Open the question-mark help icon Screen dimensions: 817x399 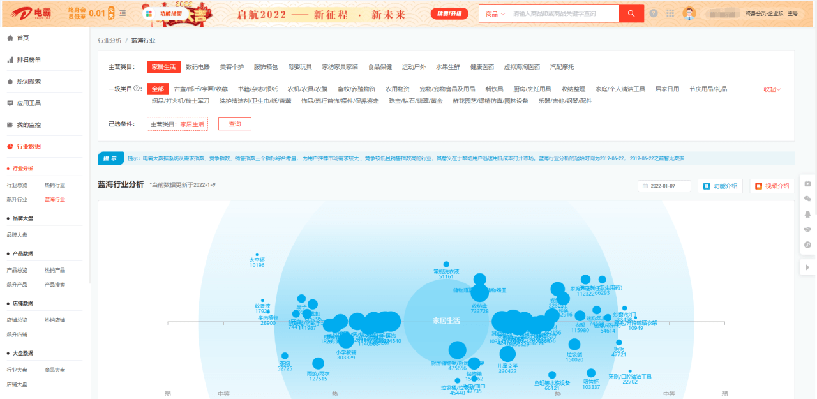(x=654, y=14)
